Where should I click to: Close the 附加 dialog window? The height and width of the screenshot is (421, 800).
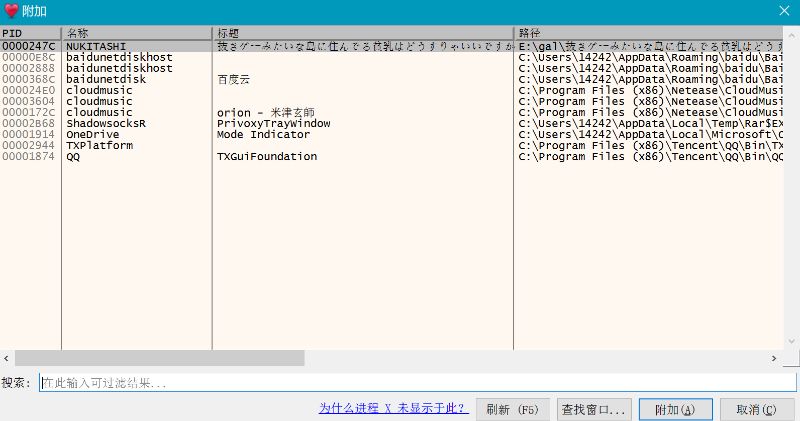pos(784,11)
